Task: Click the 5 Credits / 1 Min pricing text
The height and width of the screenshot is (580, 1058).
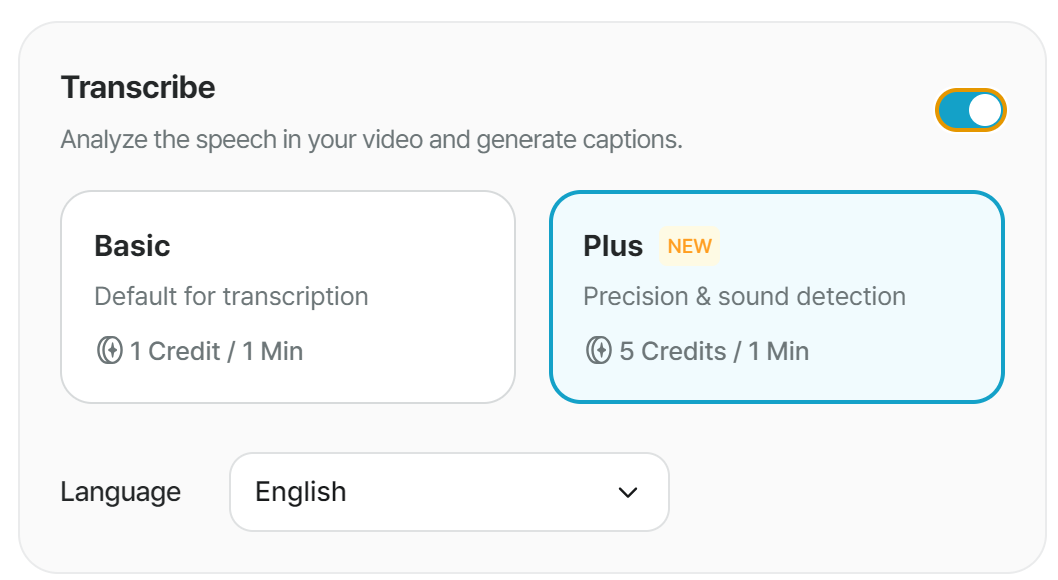Action: tap(714, 351)
